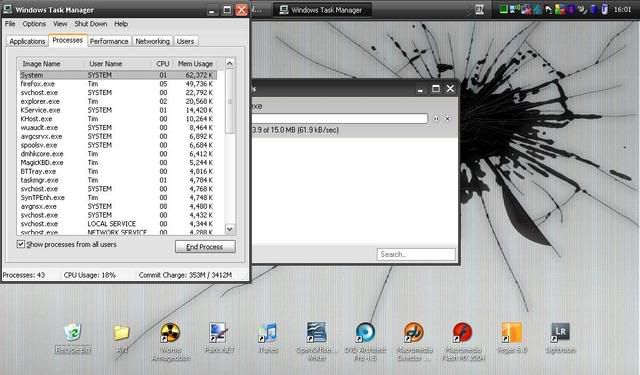Image resolution: width=640 pixels, height=375 pixels.
Task: Select the avgnsx.exe process row
Action: [118, 206]
